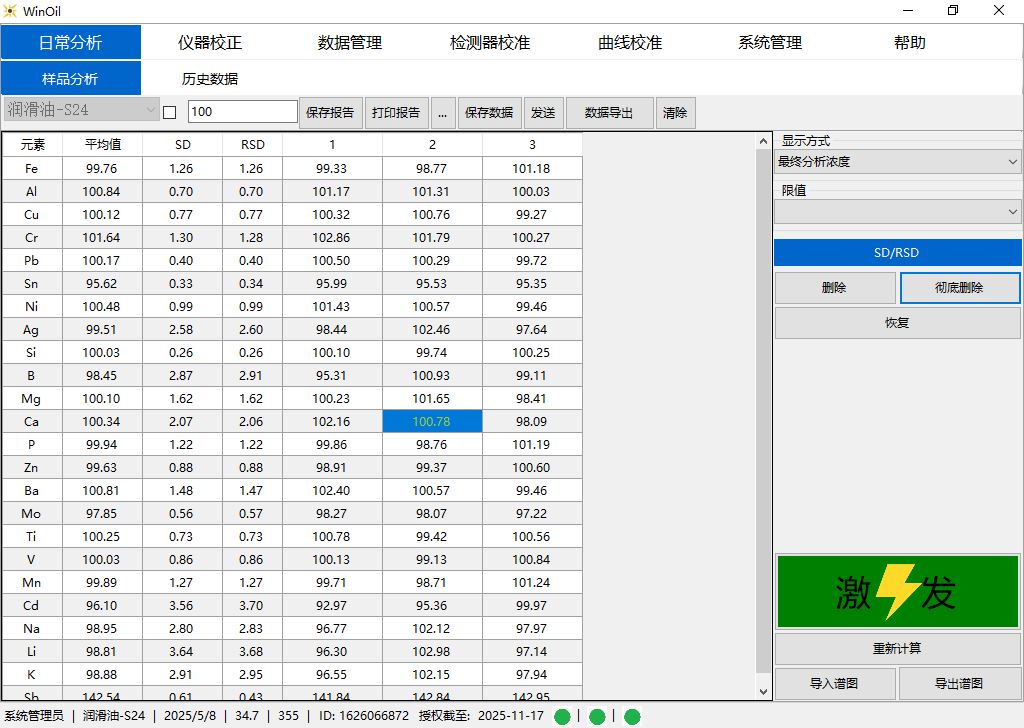
Task: Open the 润滑油-S24 sample dropdown
Action: point(81,110)
